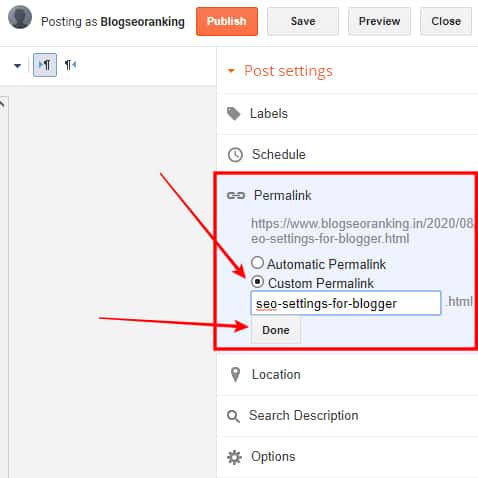Screen dimensions: 478x478
Task: Click the Location pin icon
Action: coord(235,375)
